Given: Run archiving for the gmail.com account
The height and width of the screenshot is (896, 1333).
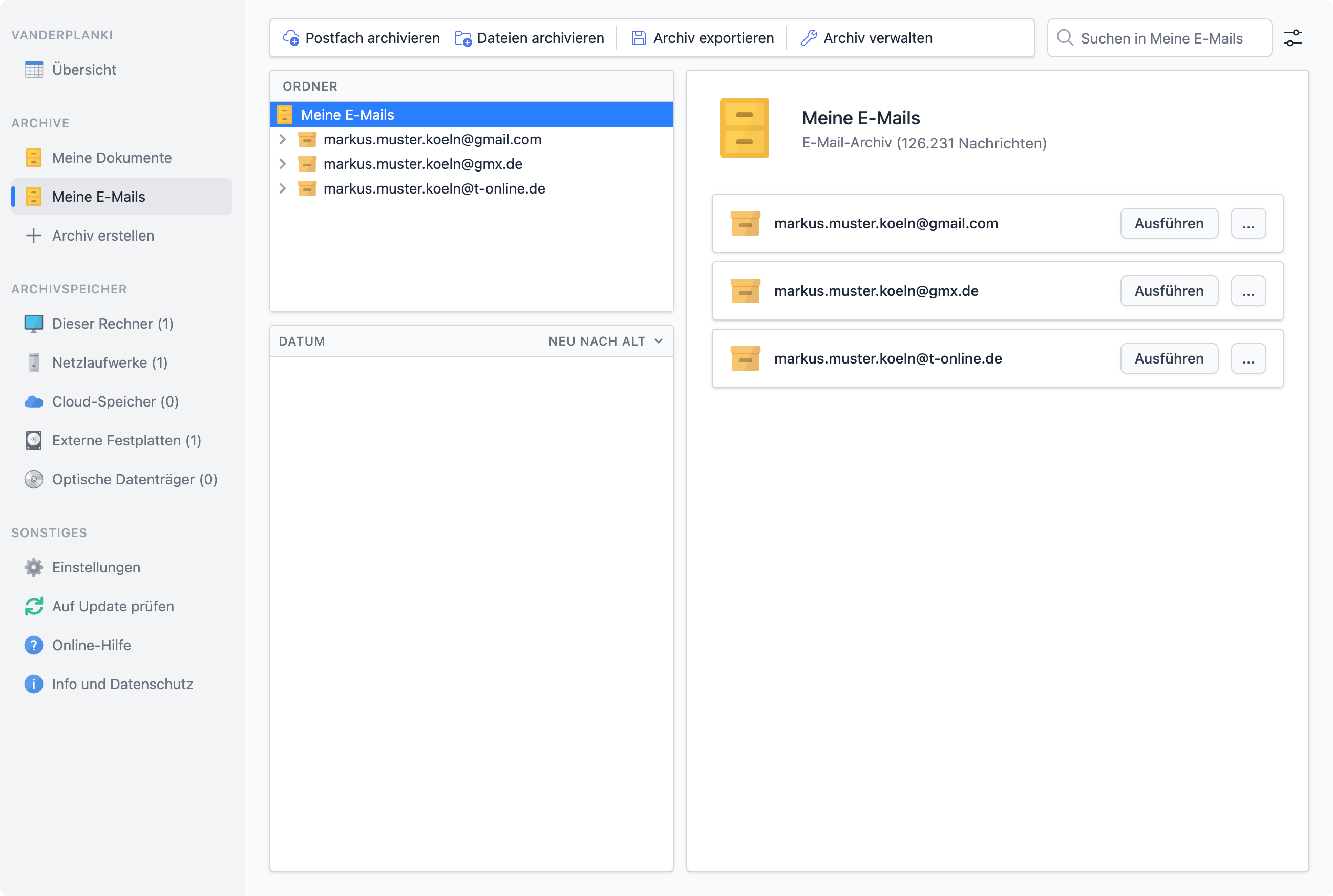Looking at the screenshot, I should (x=1169, y=223).
